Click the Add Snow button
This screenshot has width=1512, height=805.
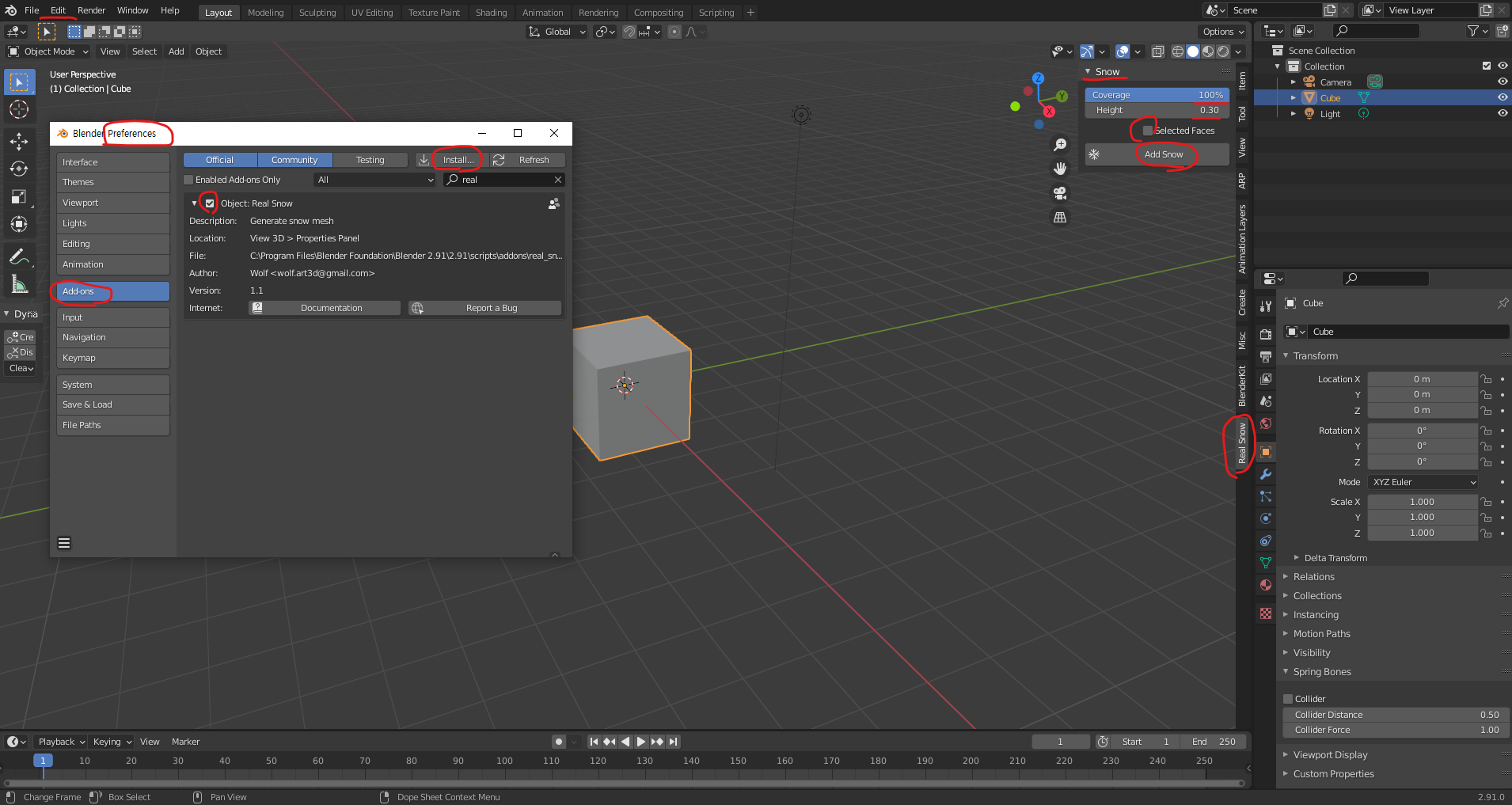(x=1157, y=154)
